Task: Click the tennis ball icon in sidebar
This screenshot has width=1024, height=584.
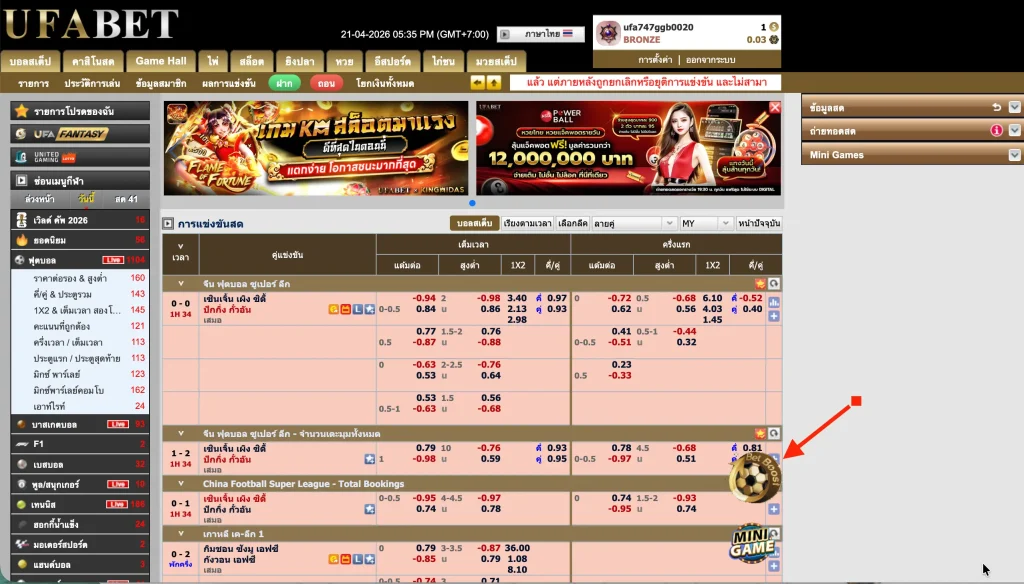Action: [22, 504]
